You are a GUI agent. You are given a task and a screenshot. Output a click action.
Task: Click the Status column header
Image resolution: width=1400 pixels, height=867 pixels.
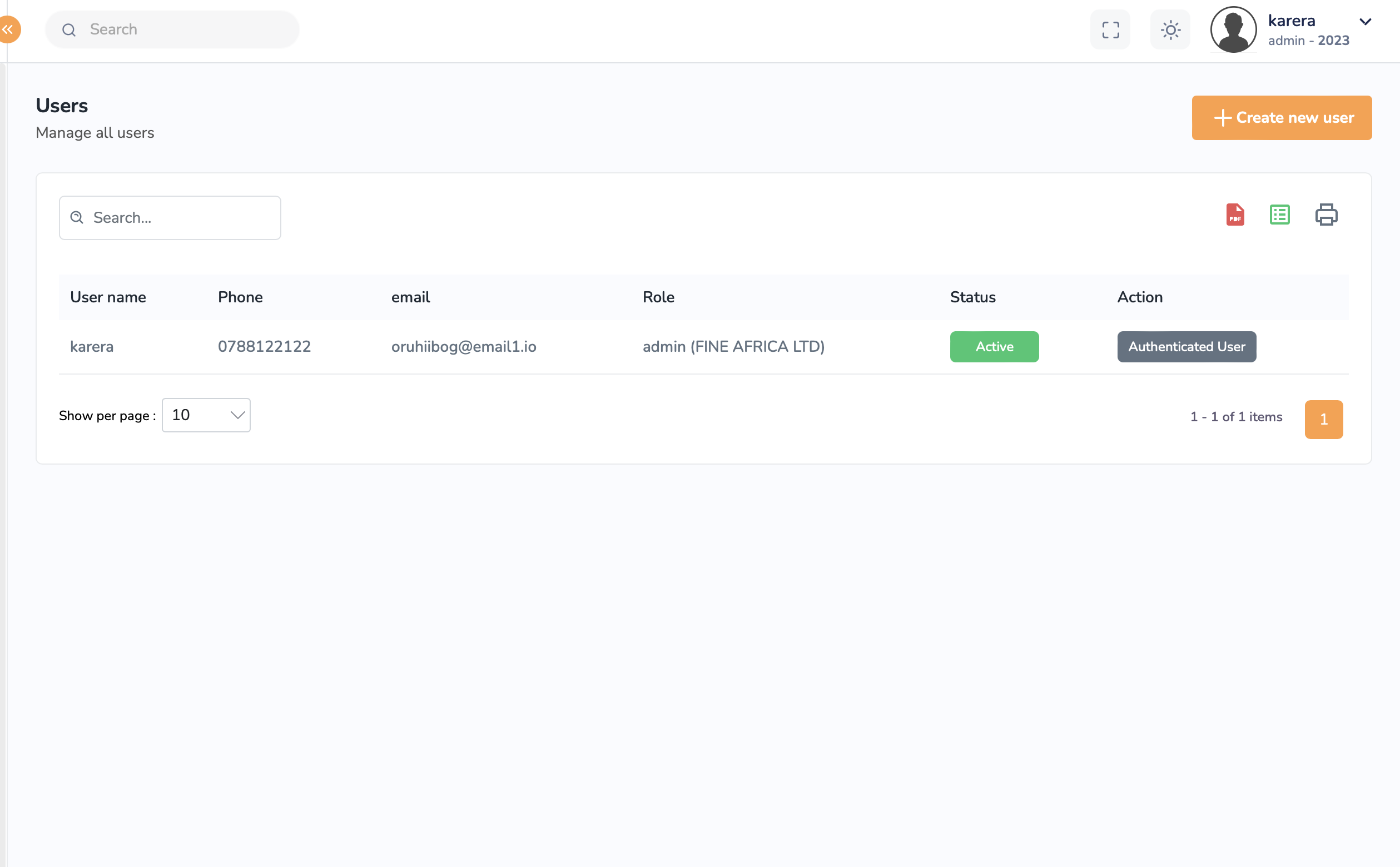click(972, 297)
